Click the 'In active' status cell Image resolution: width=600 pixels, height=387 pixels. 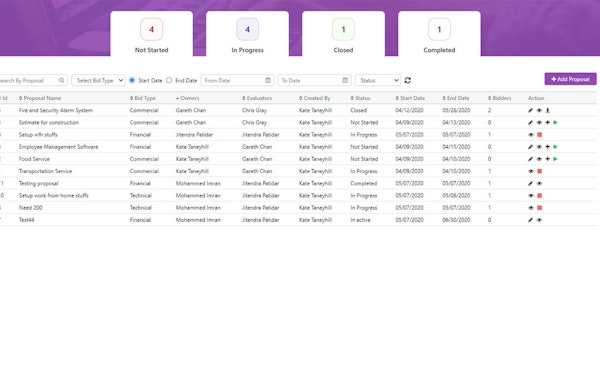pos(360,220)
